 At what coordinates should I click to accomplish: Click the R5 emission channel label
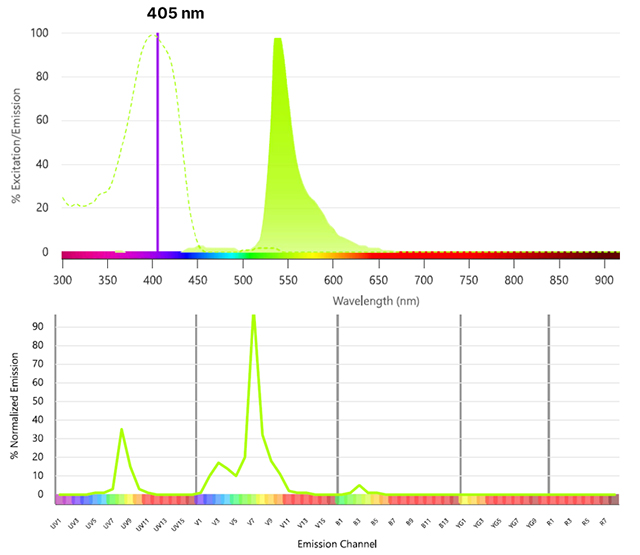pos(586,522)
